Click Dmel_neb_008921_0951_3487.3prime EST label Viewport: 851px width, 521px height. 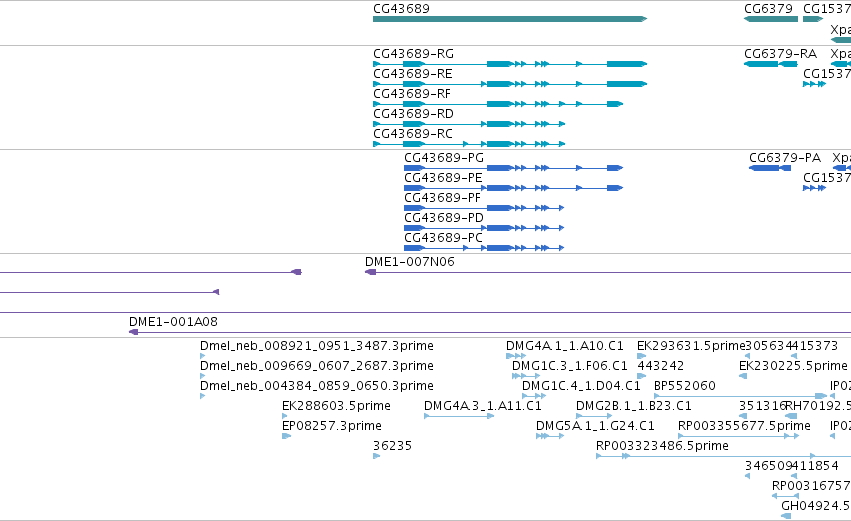click(x=316, y=346)
